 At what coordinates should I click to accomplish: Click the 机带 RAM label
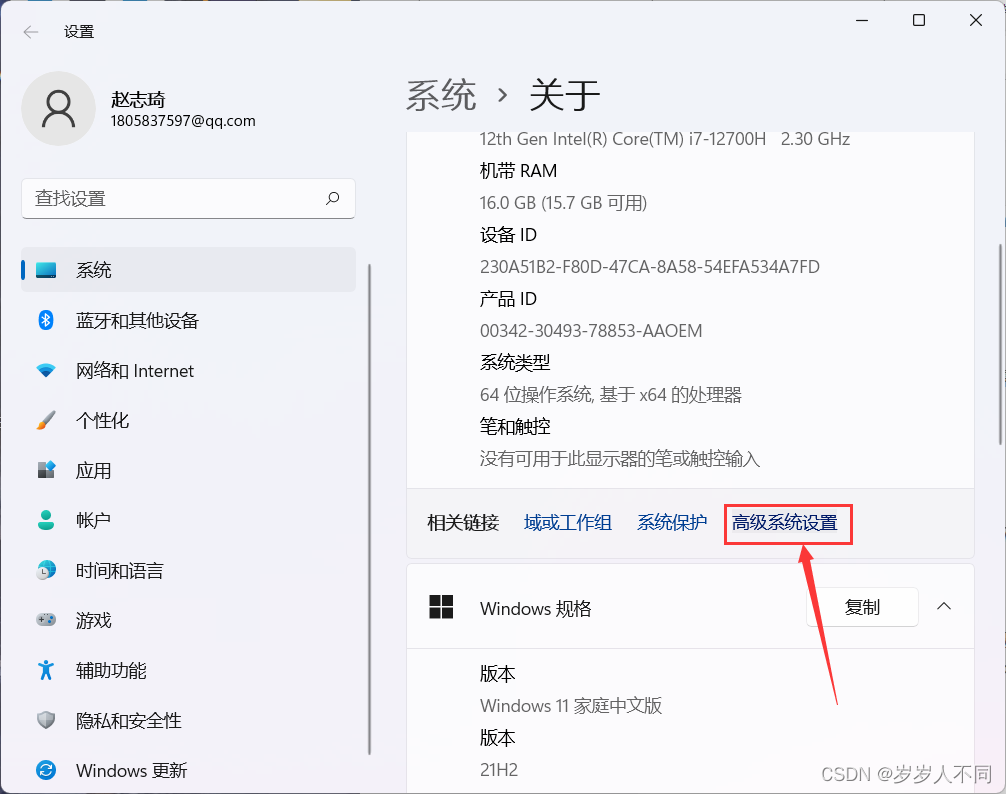(518, 171)
